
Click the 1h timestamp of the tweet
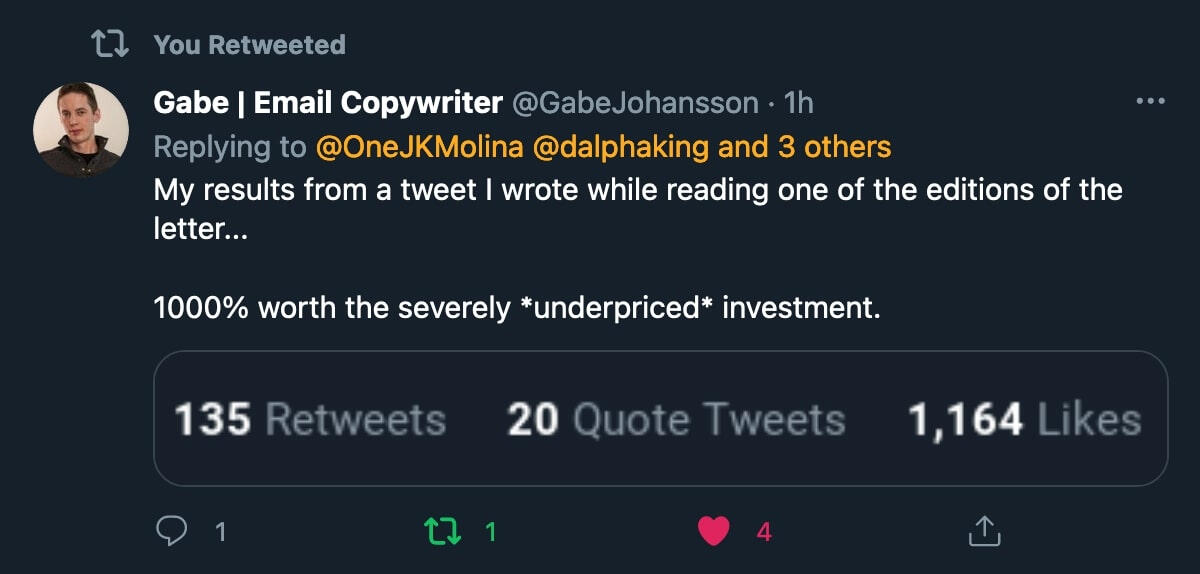tap(800, 102)
